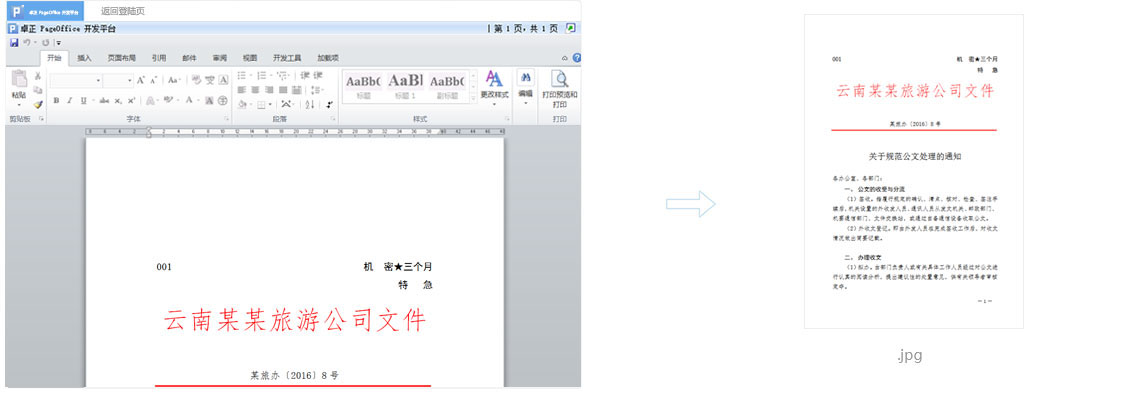
Task: Click the Bold formatting button
Action: coord(56,100)
